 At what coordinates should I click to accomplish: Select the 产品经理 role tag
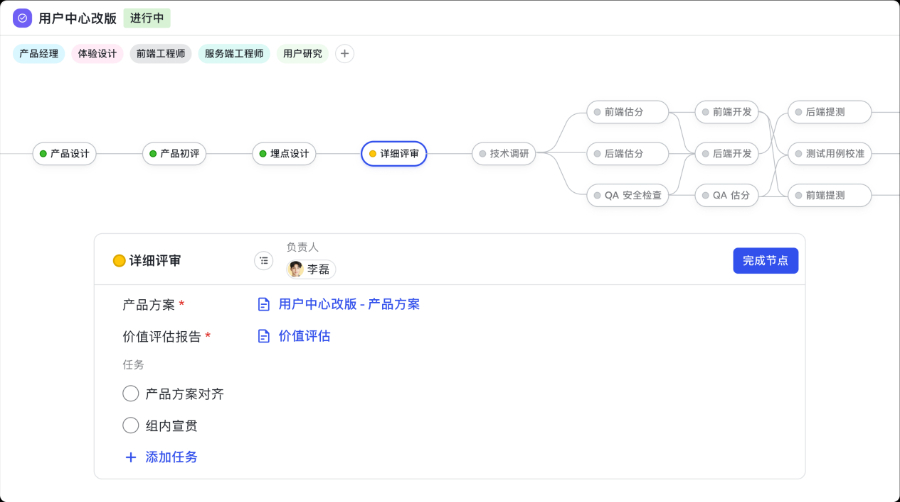click(x=39, y=54)
